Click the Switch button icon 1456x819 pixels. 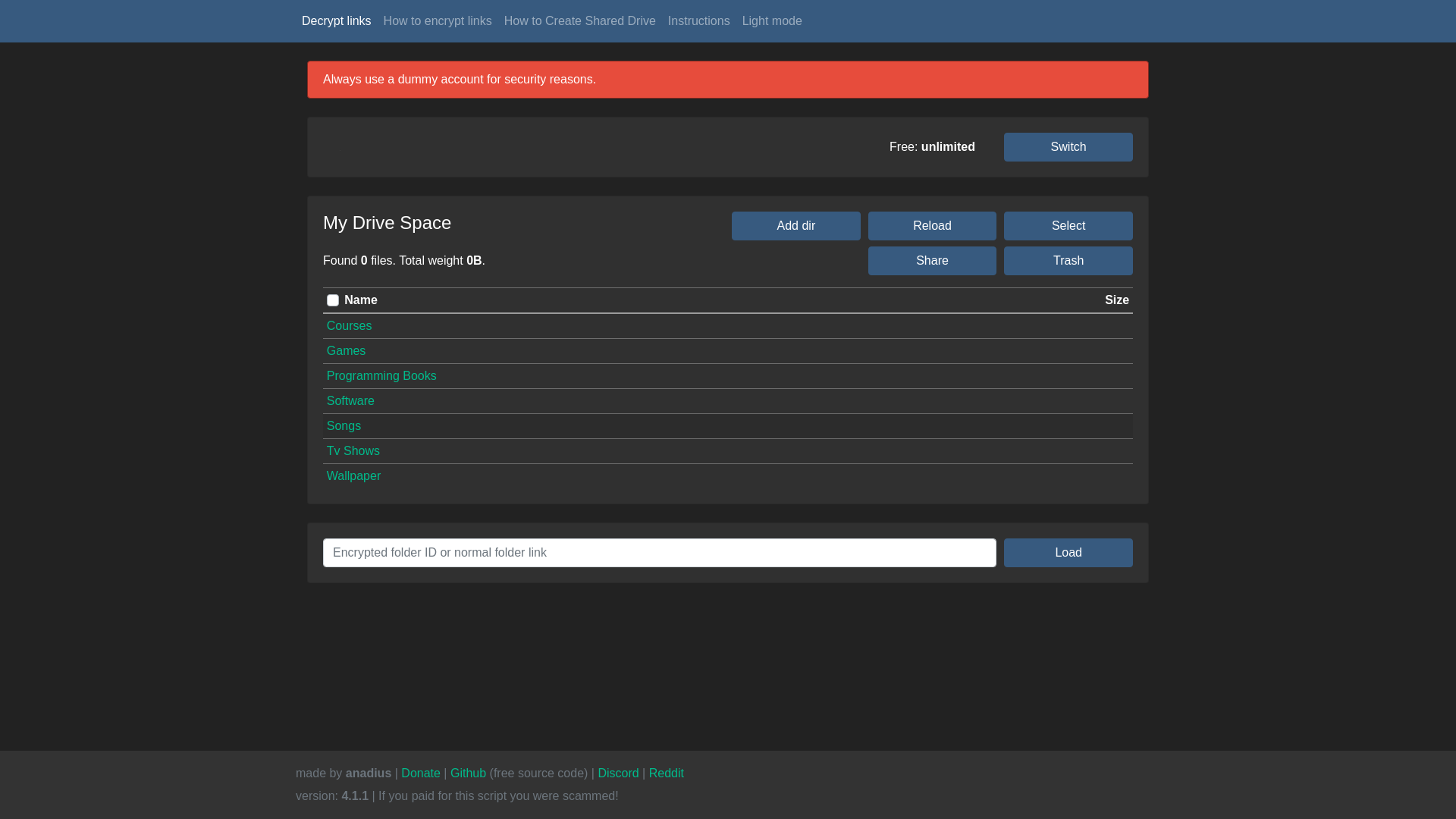coord(1068,147)
